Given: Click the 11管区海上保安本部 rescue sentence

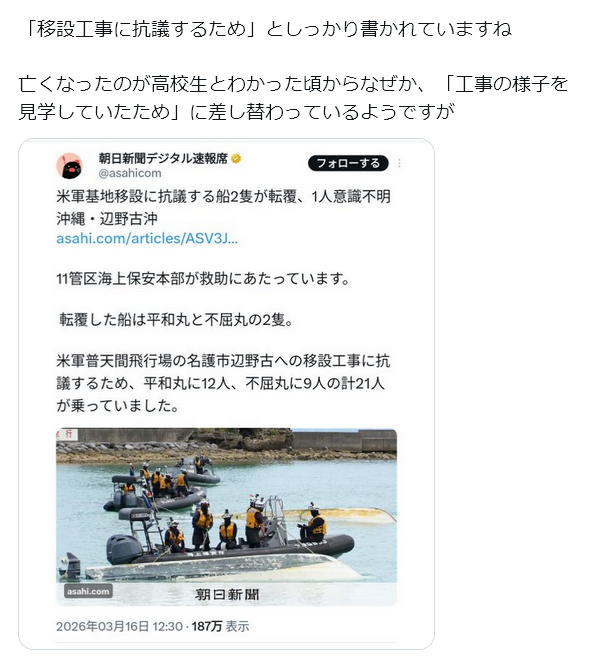Looking at the screenshot, I should 203,279.
